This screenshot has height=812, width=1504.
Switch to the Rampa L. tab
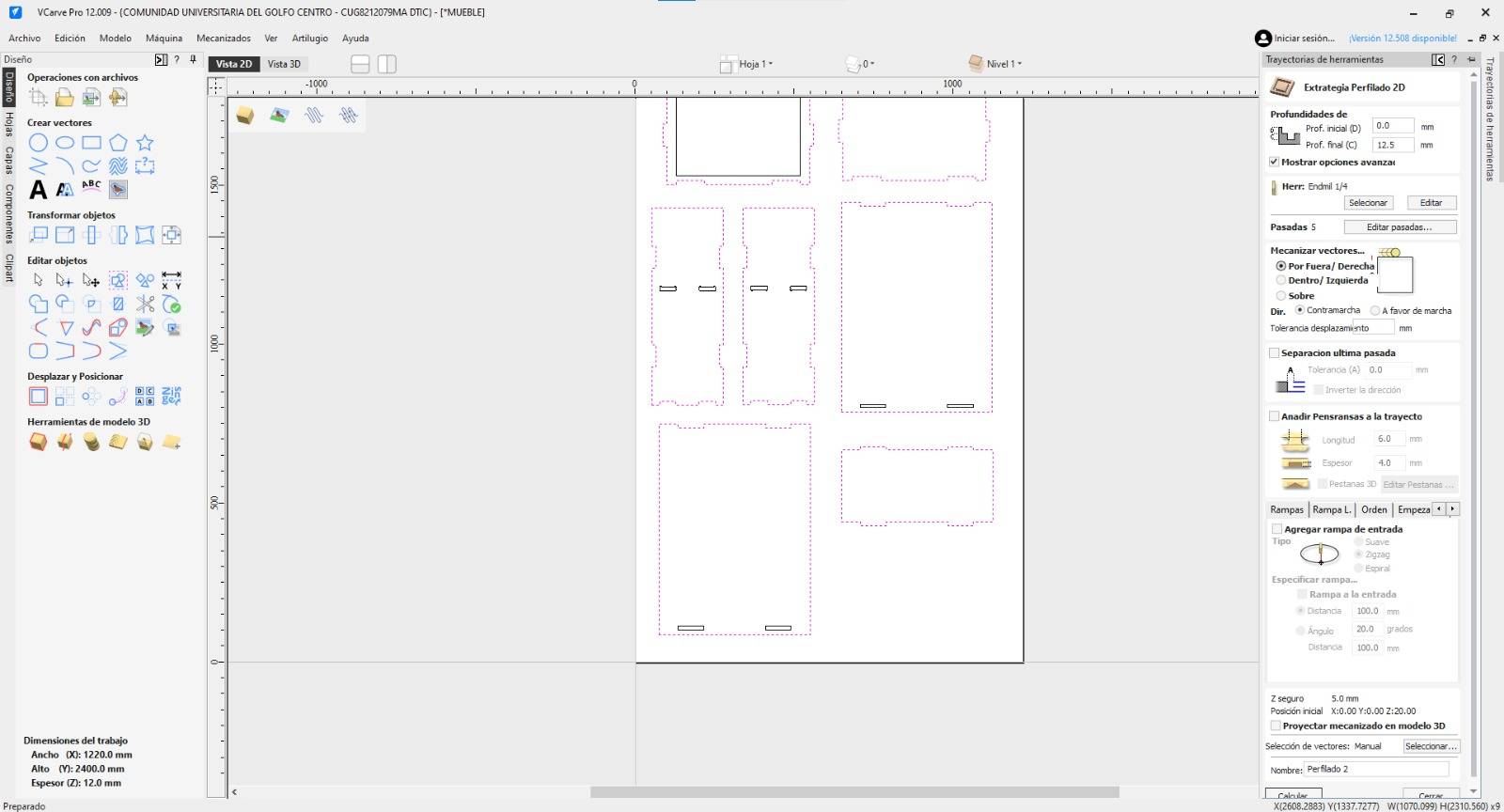(x=1331, y=509)
